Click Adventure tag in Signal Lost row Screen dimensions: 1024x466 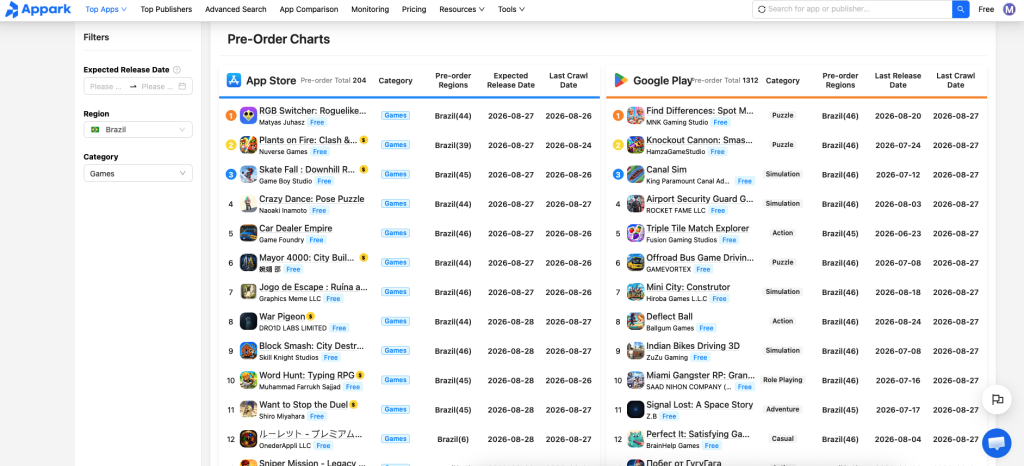782,409
